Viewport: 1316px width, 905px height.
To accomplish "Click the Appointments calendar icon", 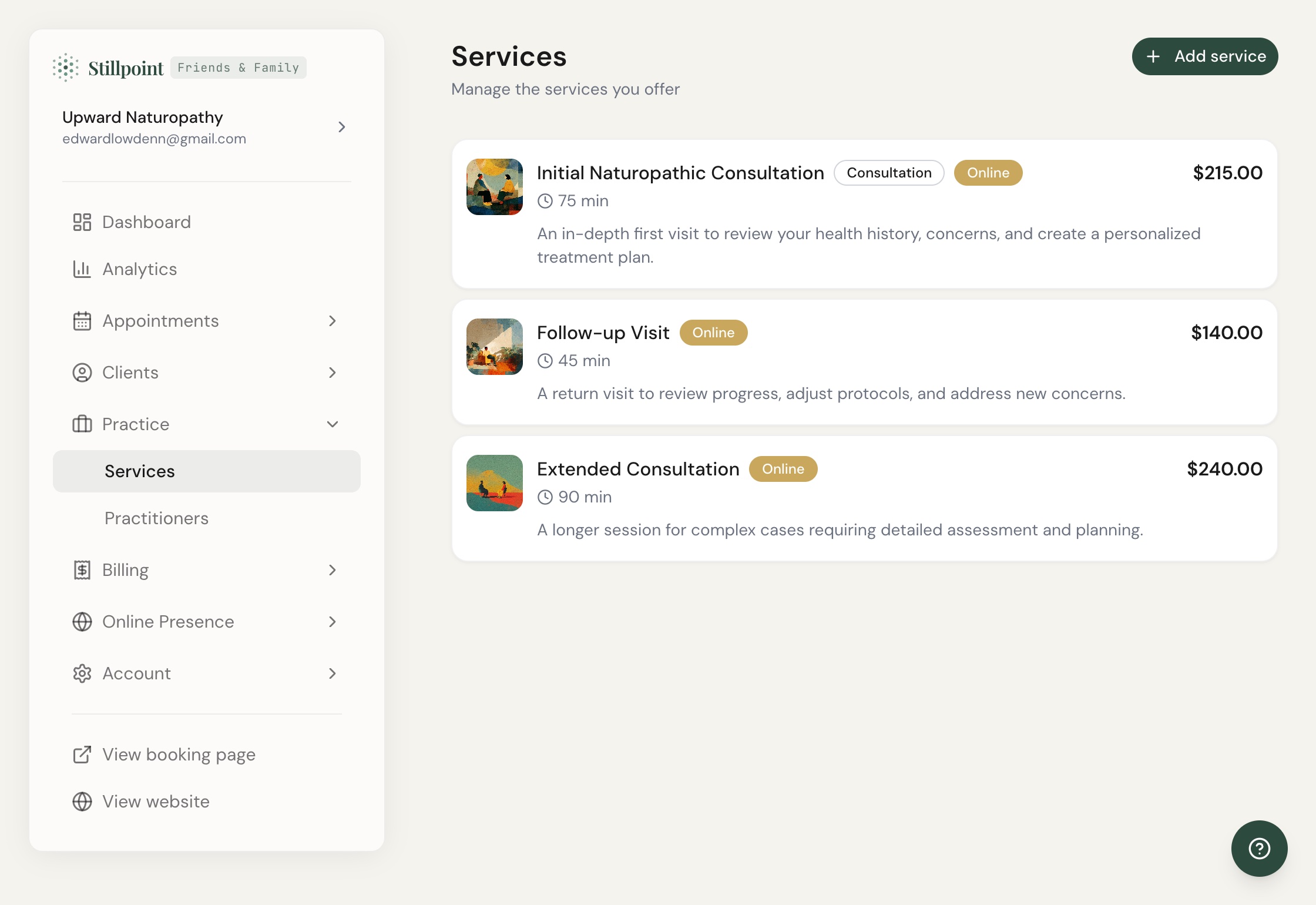I will tap(82, 321).
